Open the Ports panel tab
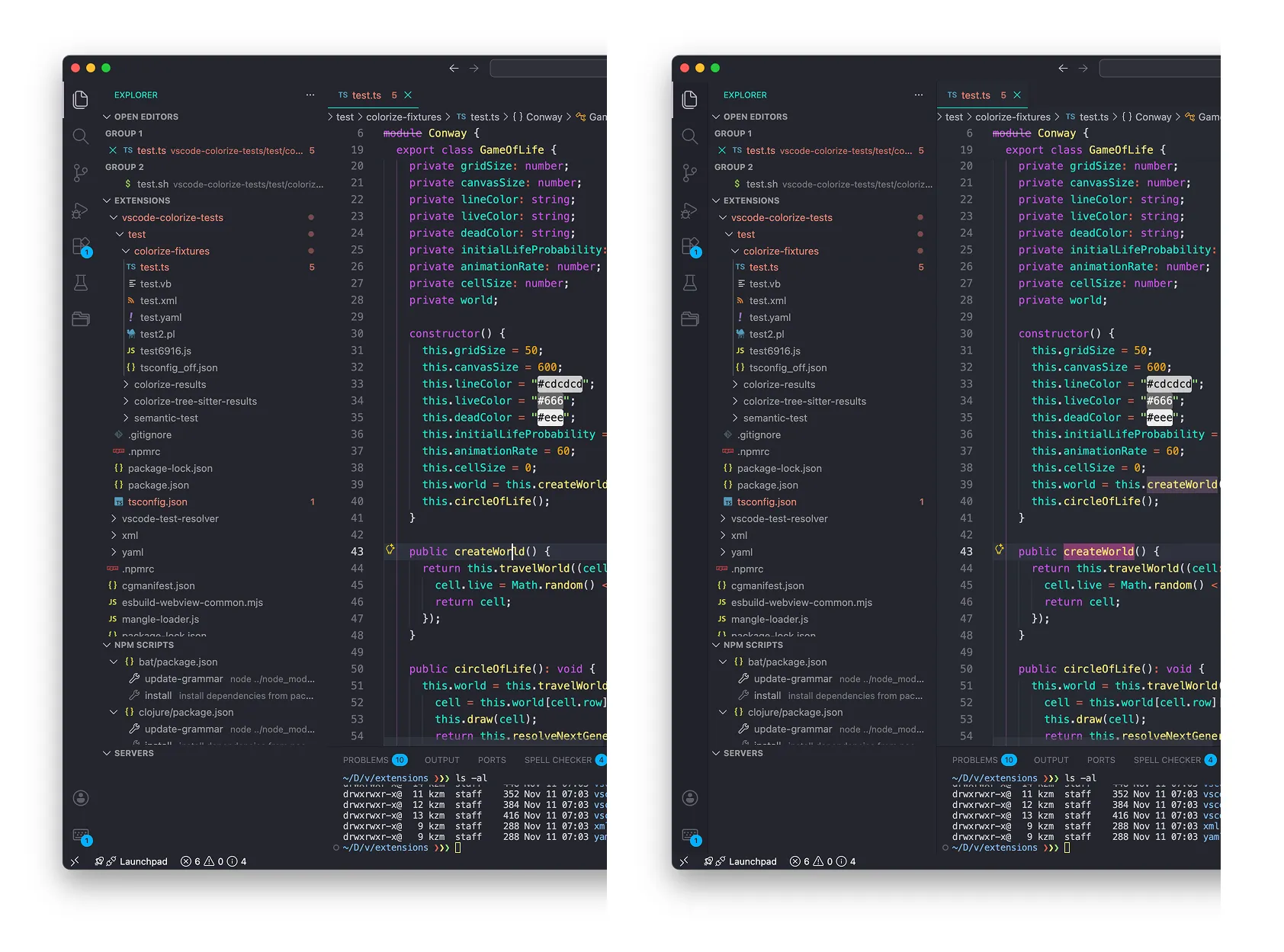 (x=492, y=759)
